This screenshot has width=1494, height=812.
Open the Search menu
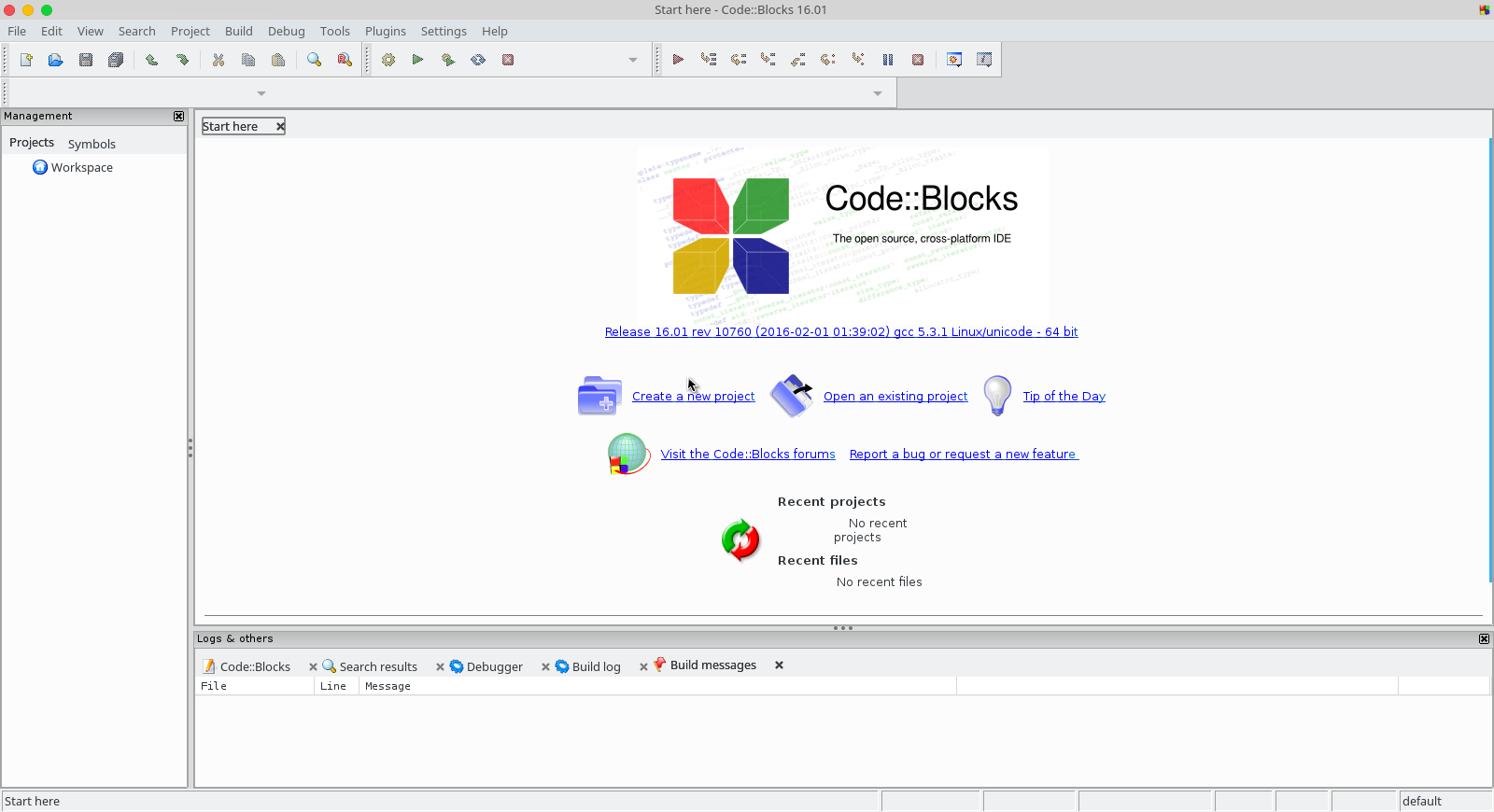(136, 31)
